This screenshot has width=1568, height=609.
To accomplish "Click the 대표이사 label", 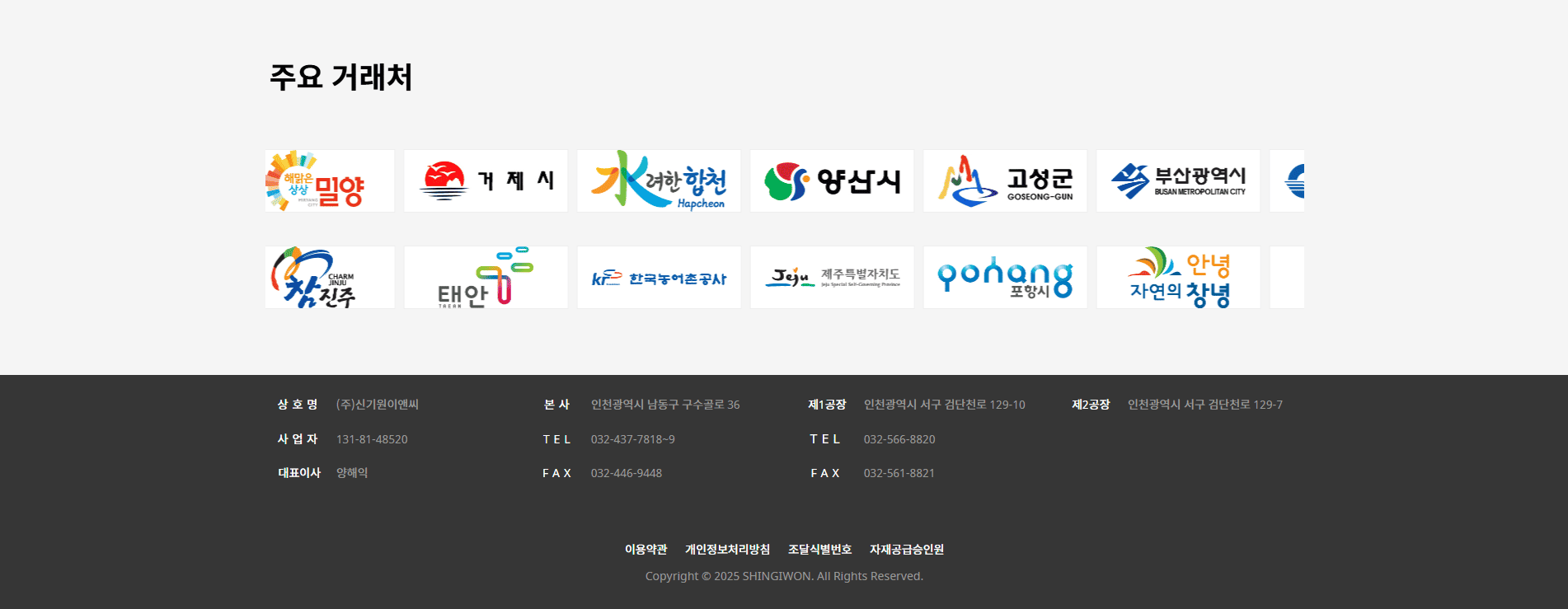I will click(298, 473).
